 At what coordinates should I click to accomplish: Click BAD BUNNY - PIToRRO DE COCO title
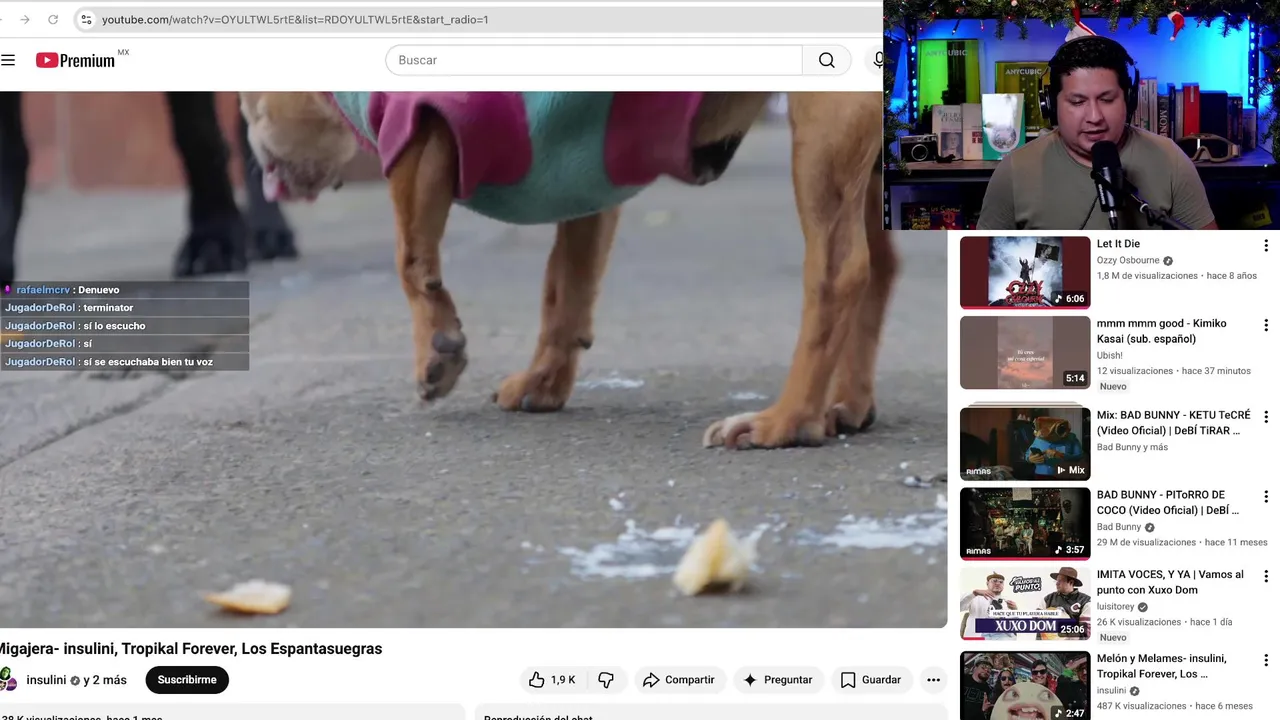click(1168, 502)
